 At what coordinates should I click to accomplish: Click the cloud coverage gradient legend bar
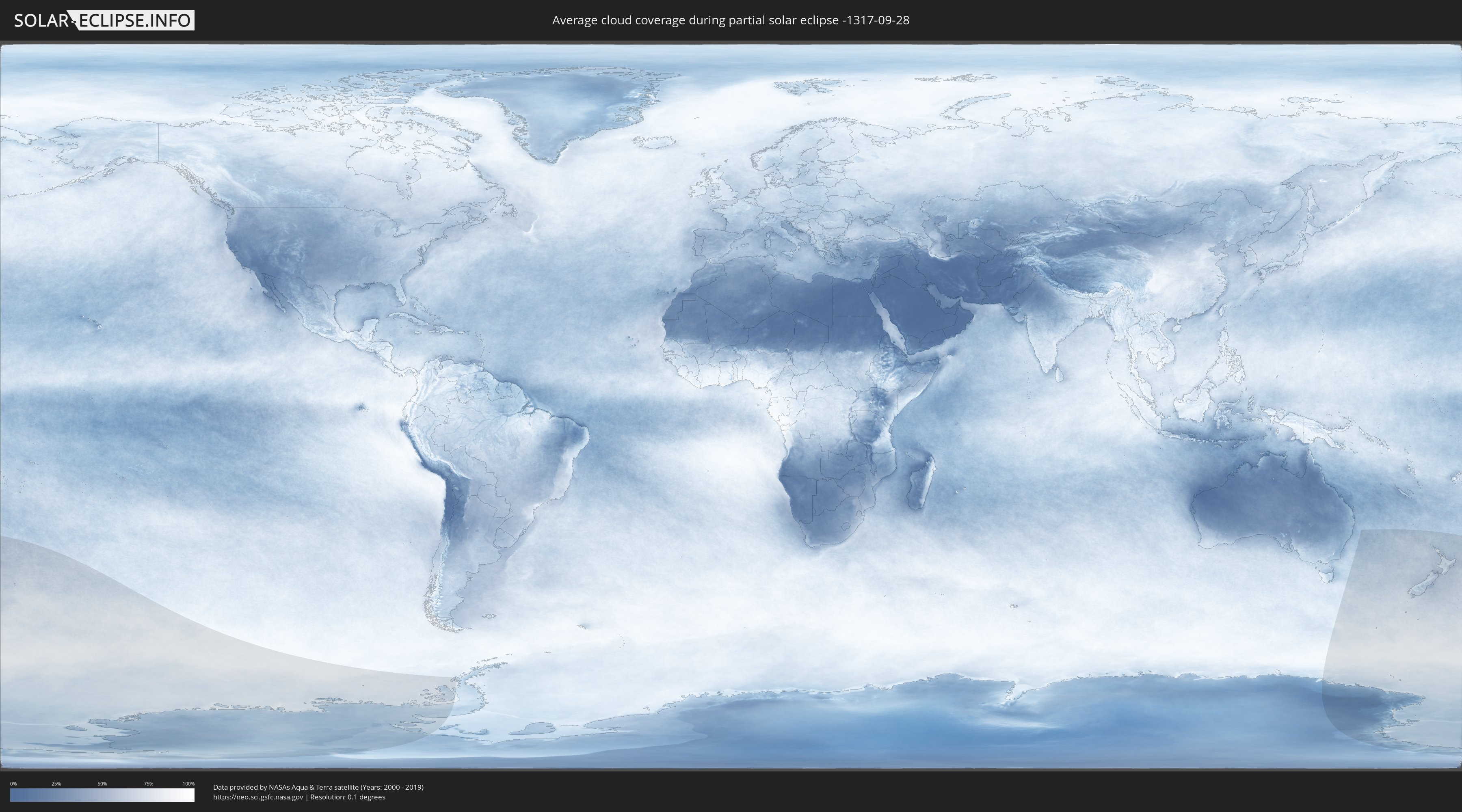click(x=102, y=795)
